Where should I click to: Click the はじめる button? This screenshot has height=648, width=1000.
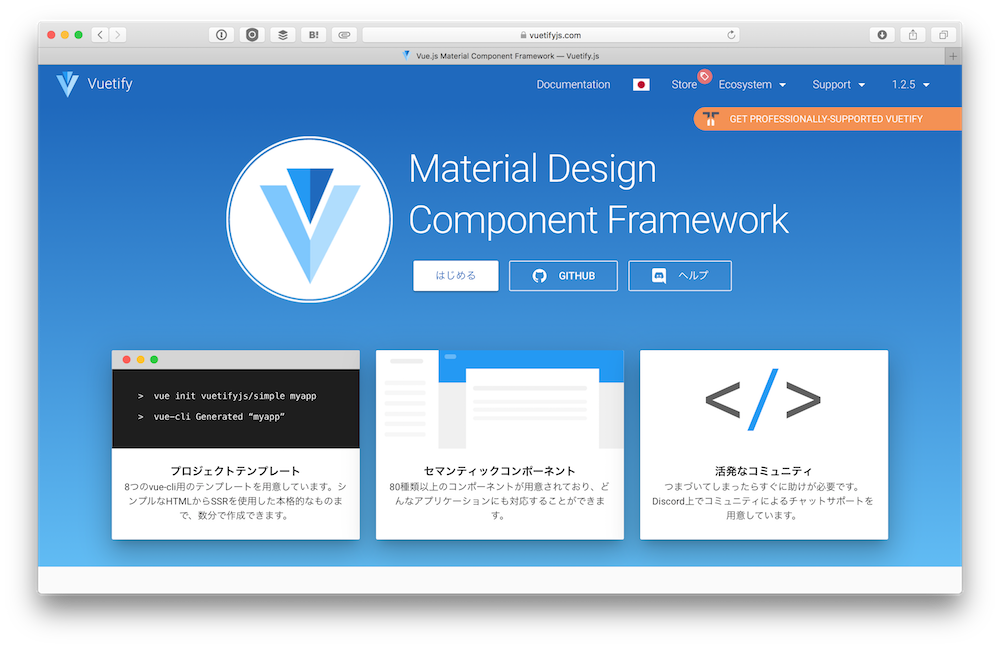(x=455, y=276)
